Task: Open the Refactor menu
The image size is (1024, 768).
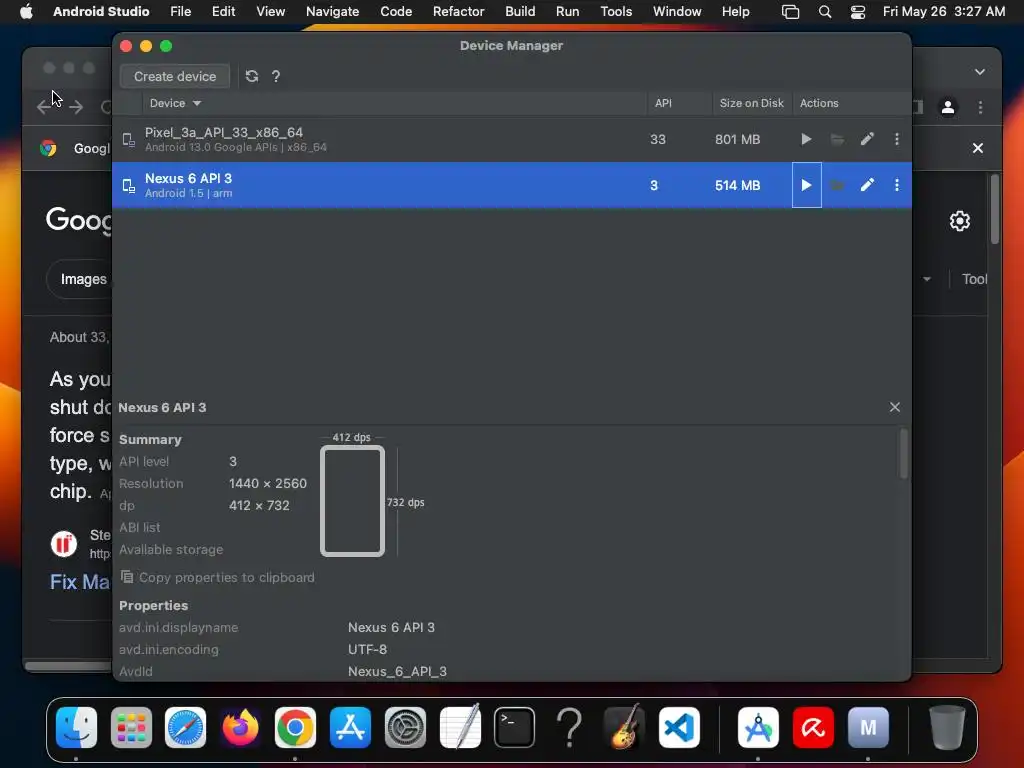Action: click(458, 11)
